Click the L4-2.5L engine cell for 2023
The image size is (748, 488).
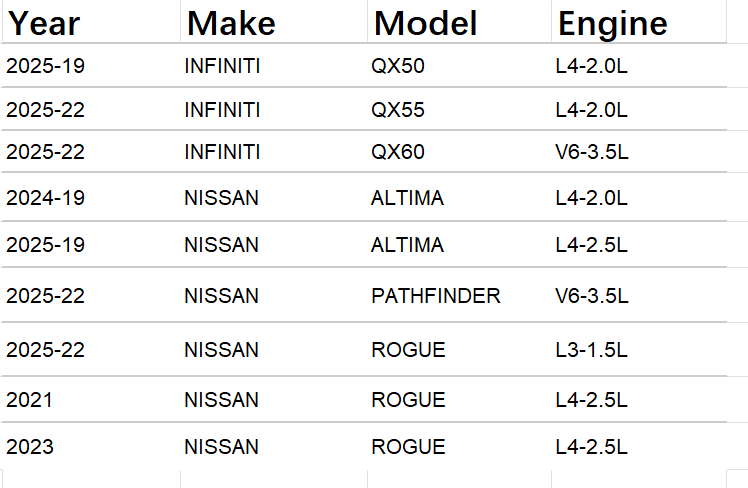591,446
